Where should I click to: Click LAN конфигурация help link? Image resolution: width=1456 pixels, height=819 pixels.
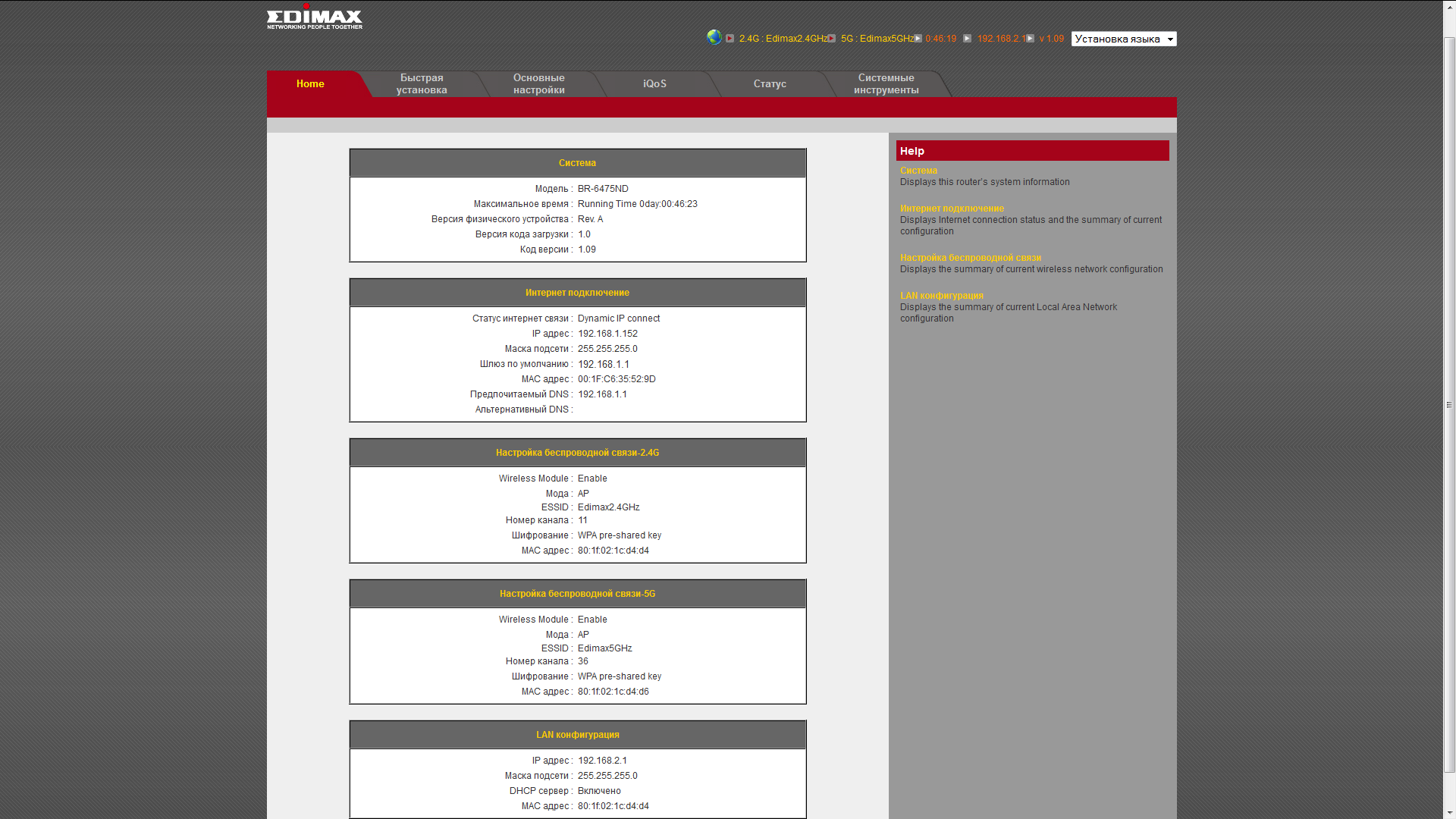pos(941,296)
